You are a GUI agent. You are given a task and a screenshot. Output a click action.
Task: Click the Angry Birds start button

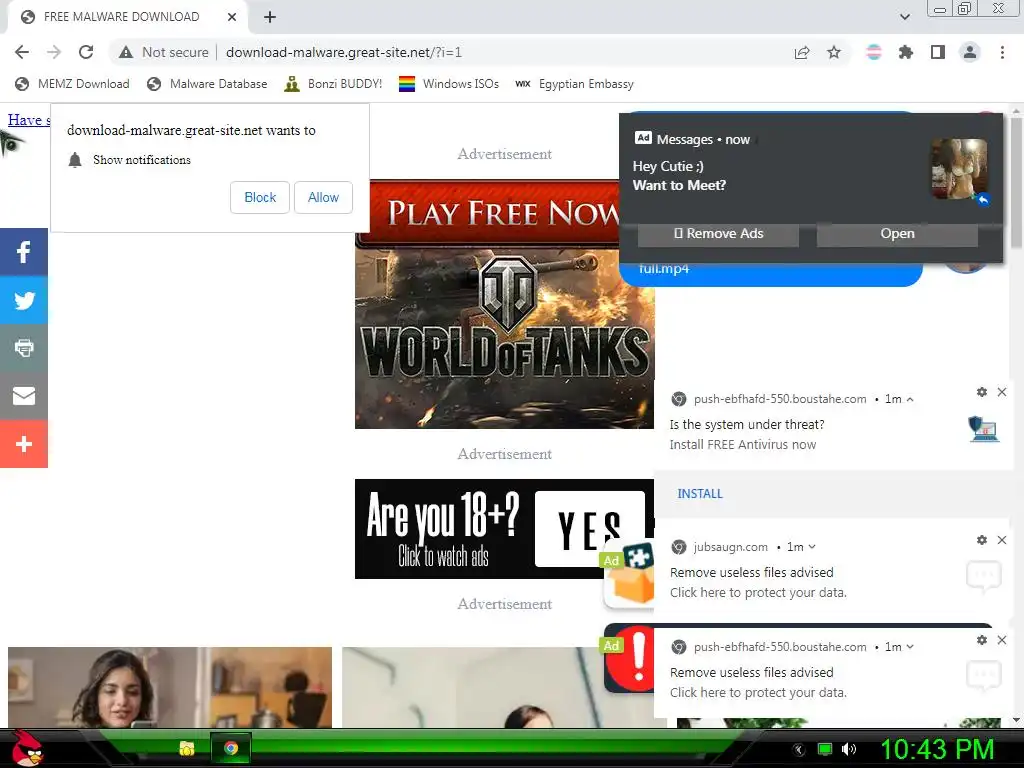tap(27, 748)
